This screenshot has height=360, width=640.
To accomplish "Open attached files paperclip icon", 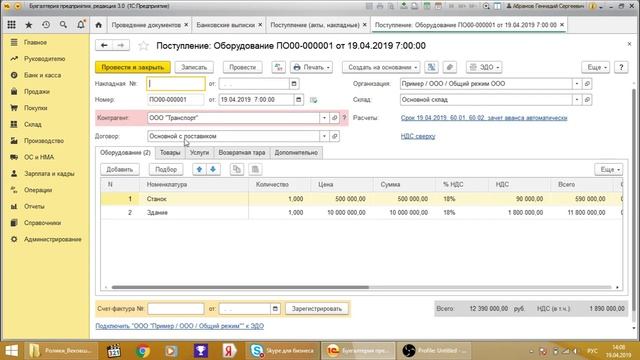I will tap(449, 67).
